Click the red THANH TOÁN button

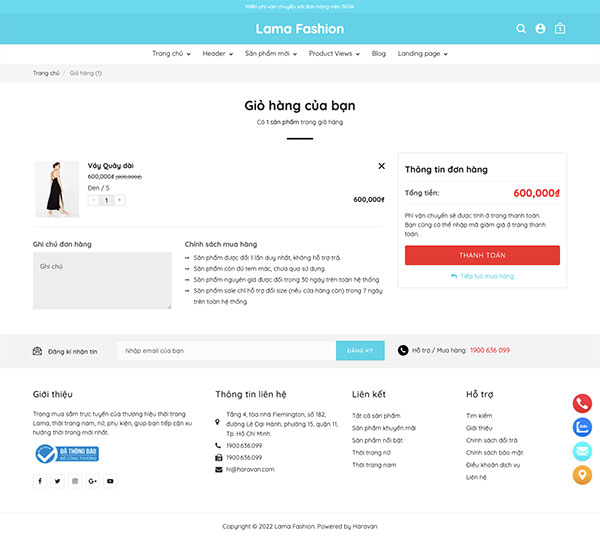click(x=482, y=255)
